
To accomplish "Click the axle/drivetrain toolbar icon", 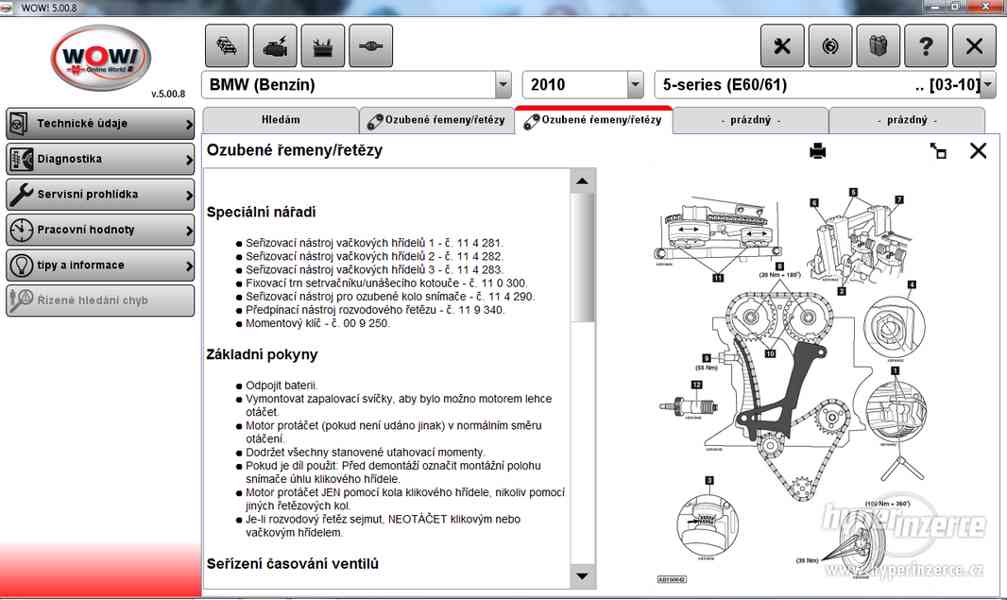I will (371, 46).
